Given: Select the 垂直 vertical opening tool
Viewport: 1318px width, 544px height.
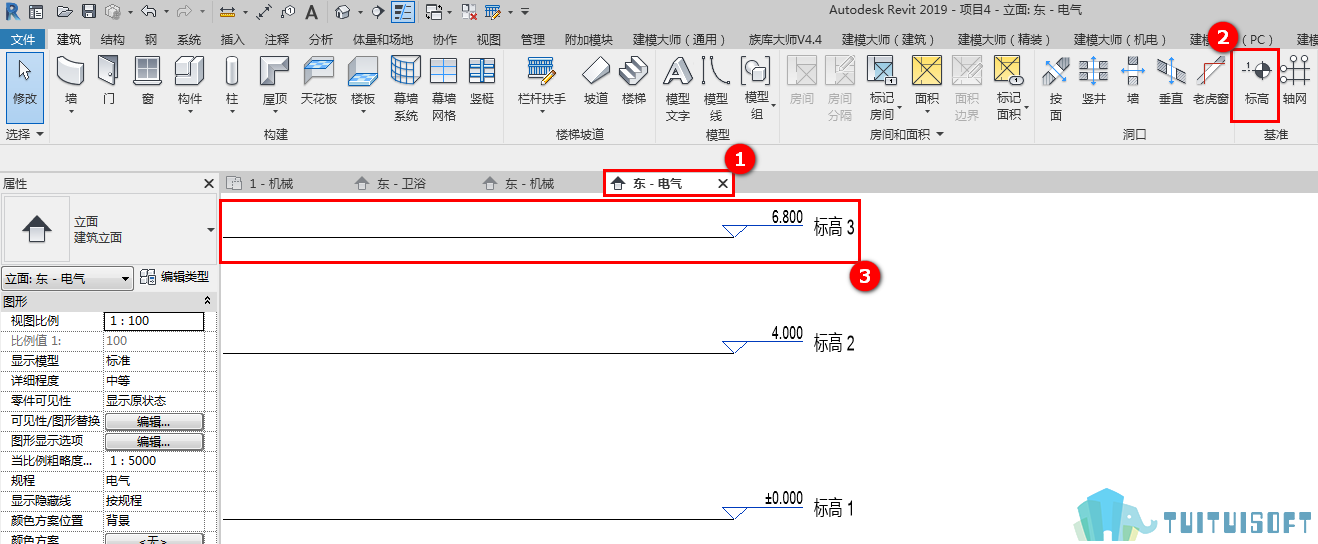Looking at the screenshot, I should (x=1171, y=81).
